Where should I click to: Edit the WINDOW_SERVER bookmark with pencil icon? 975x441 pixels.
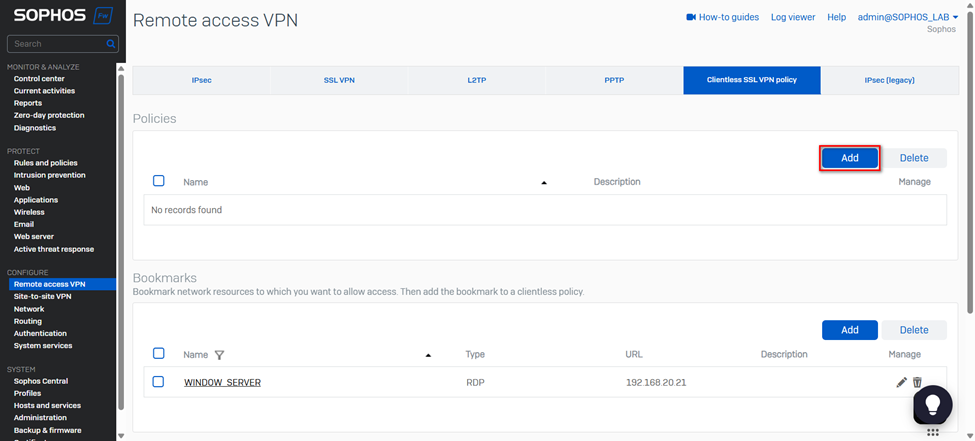coord(901,382)
